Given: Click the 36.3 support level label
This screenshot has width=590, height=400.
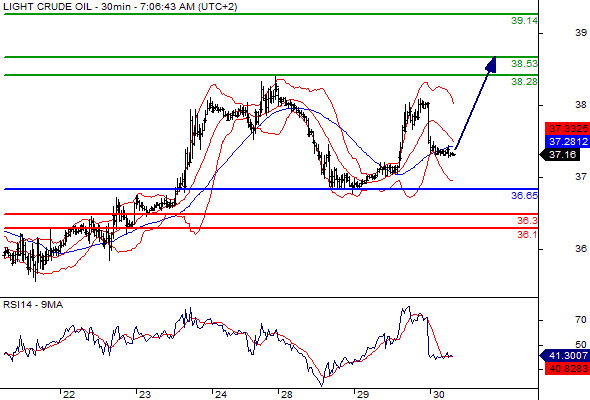Looking at the screenshot, I should coord(527,221).
